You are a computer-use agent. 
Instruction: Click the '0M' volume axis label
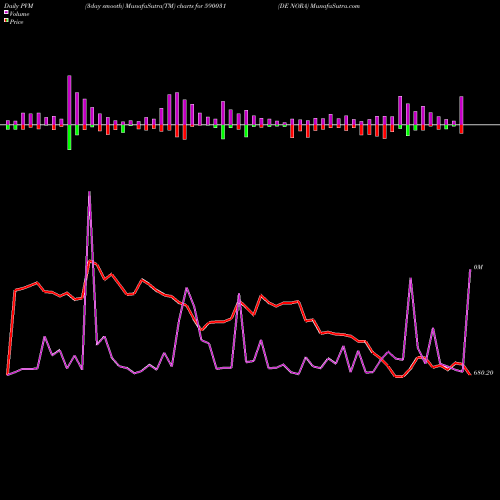coord(478,267)
